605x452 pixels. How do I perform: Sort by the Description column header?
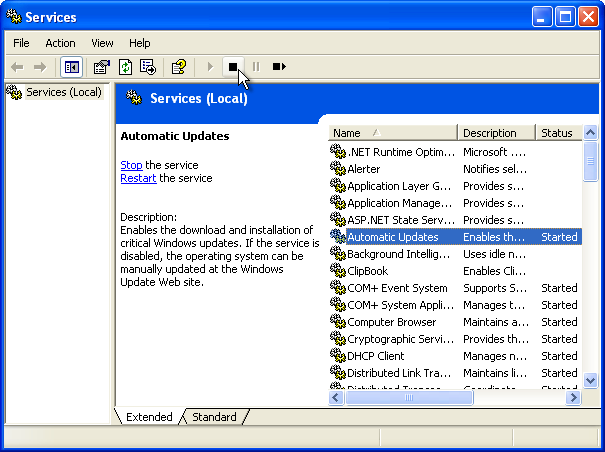497,133
